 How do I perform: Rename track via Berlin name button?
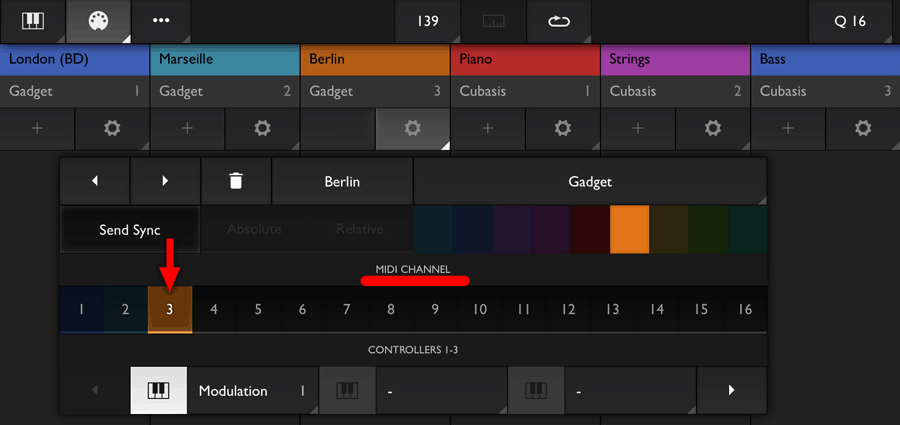[x=342, y=181]
